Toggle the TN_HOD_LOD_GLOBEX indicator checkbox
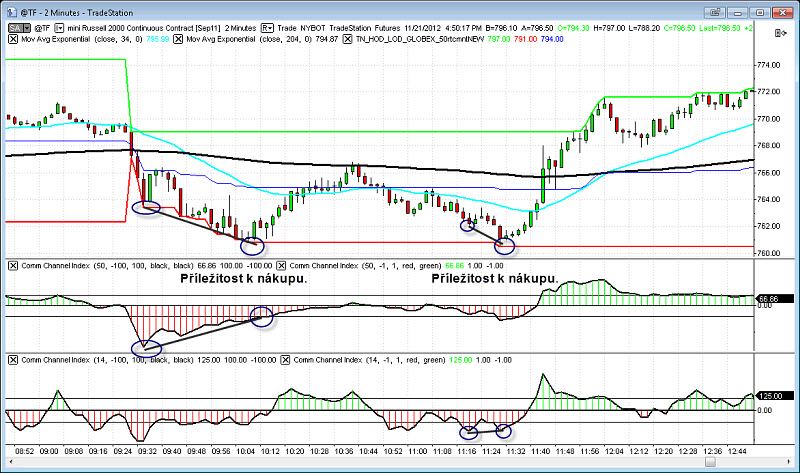Viewport: 800px width, 473px height. 347,39
